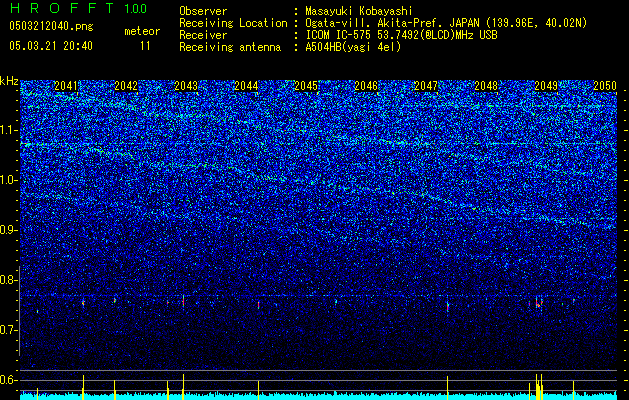Click the 2050 time marker
629x400 pixels.
click(605, 86)
